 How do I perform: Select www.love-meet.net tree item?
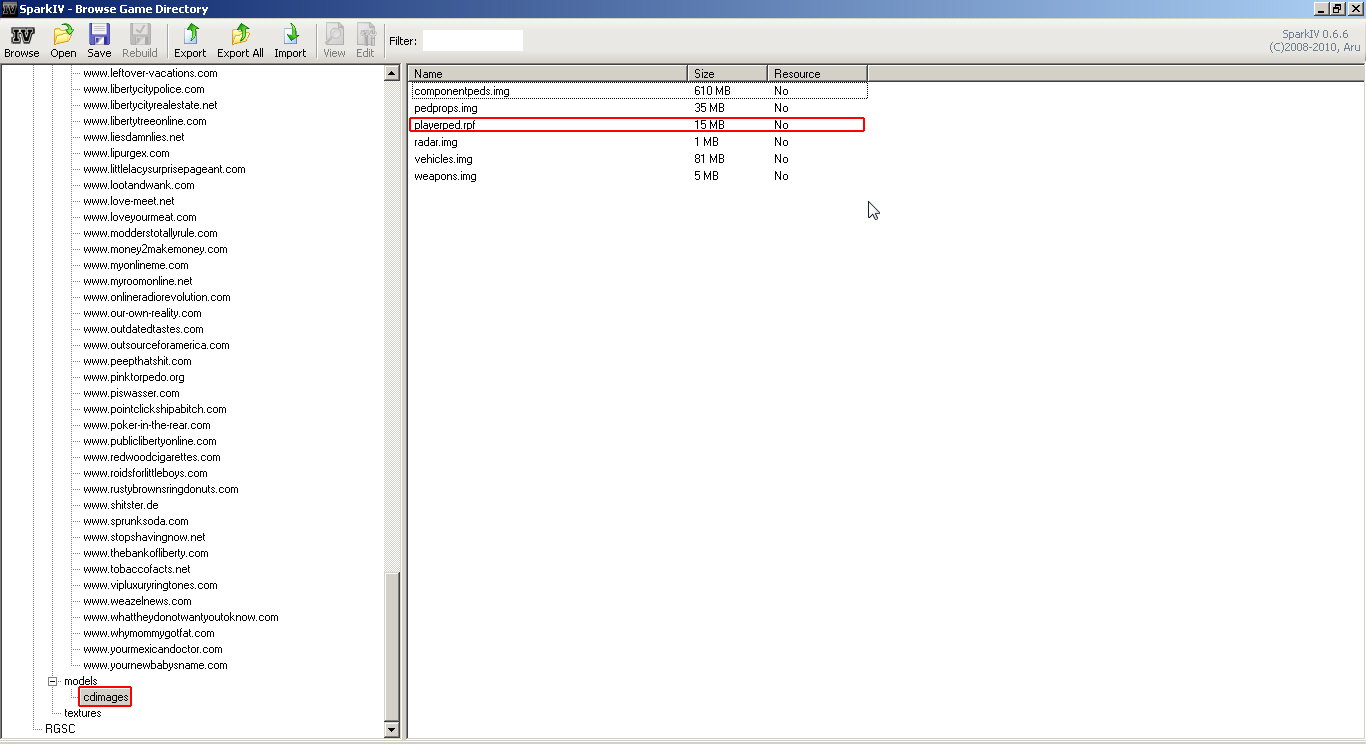[129, 201]
